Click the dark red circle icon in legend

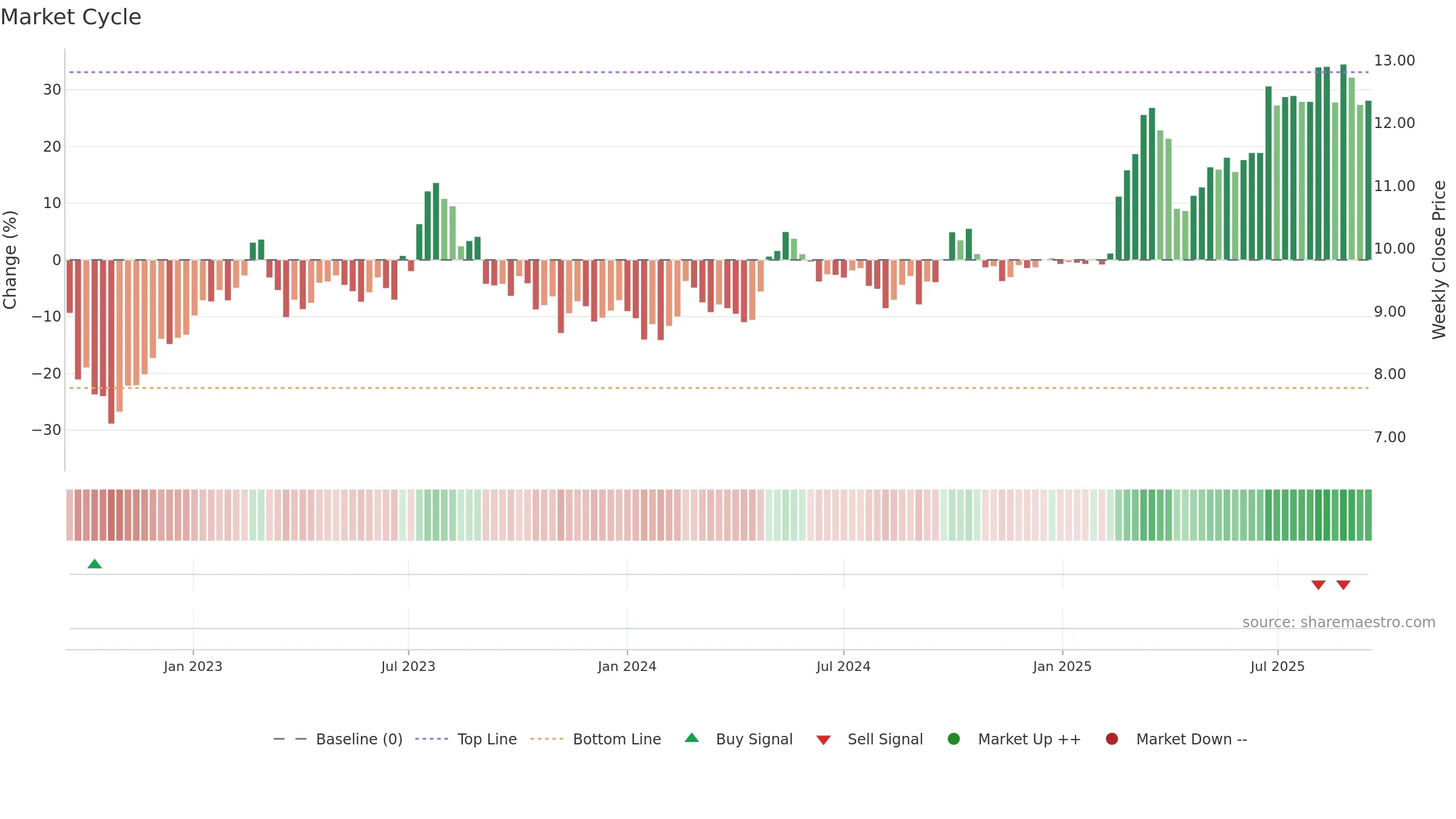pyautogui.click(x=1112, y=739)
